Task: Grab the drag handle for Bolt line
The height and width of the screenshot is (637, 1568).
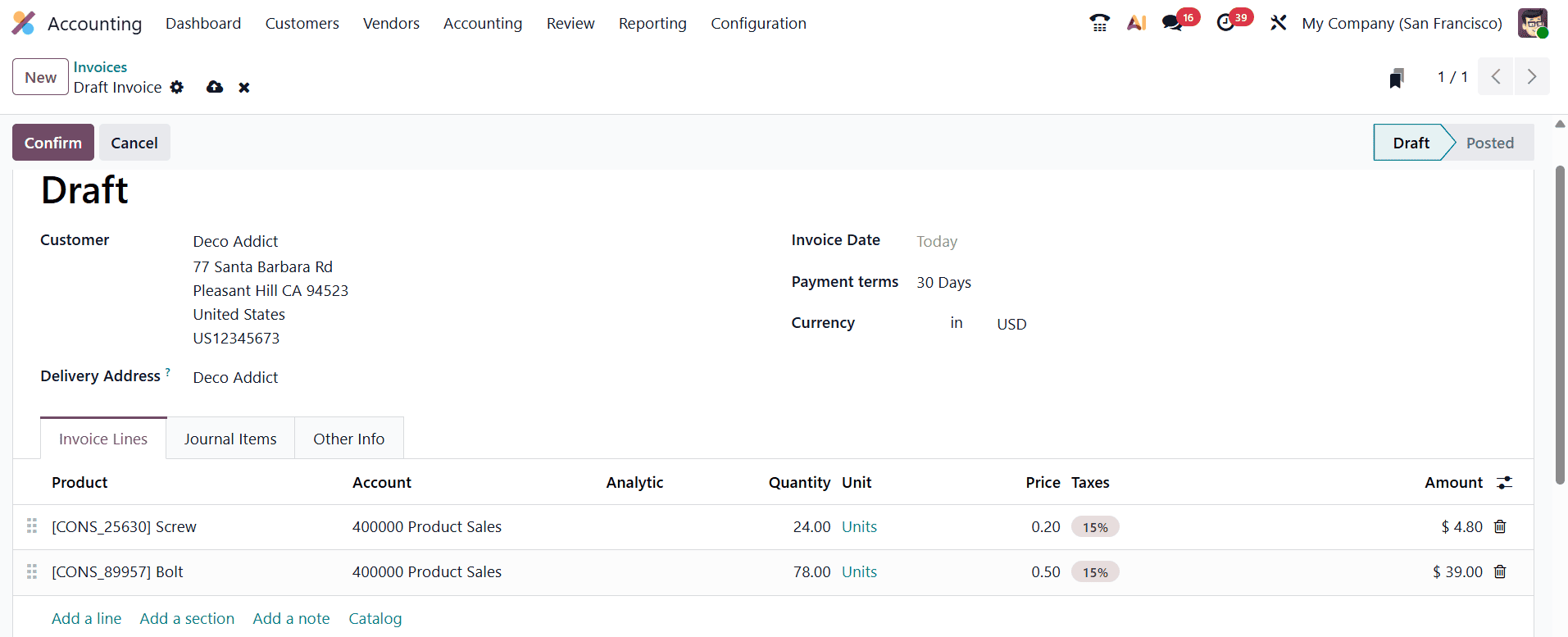Action: 32,571
